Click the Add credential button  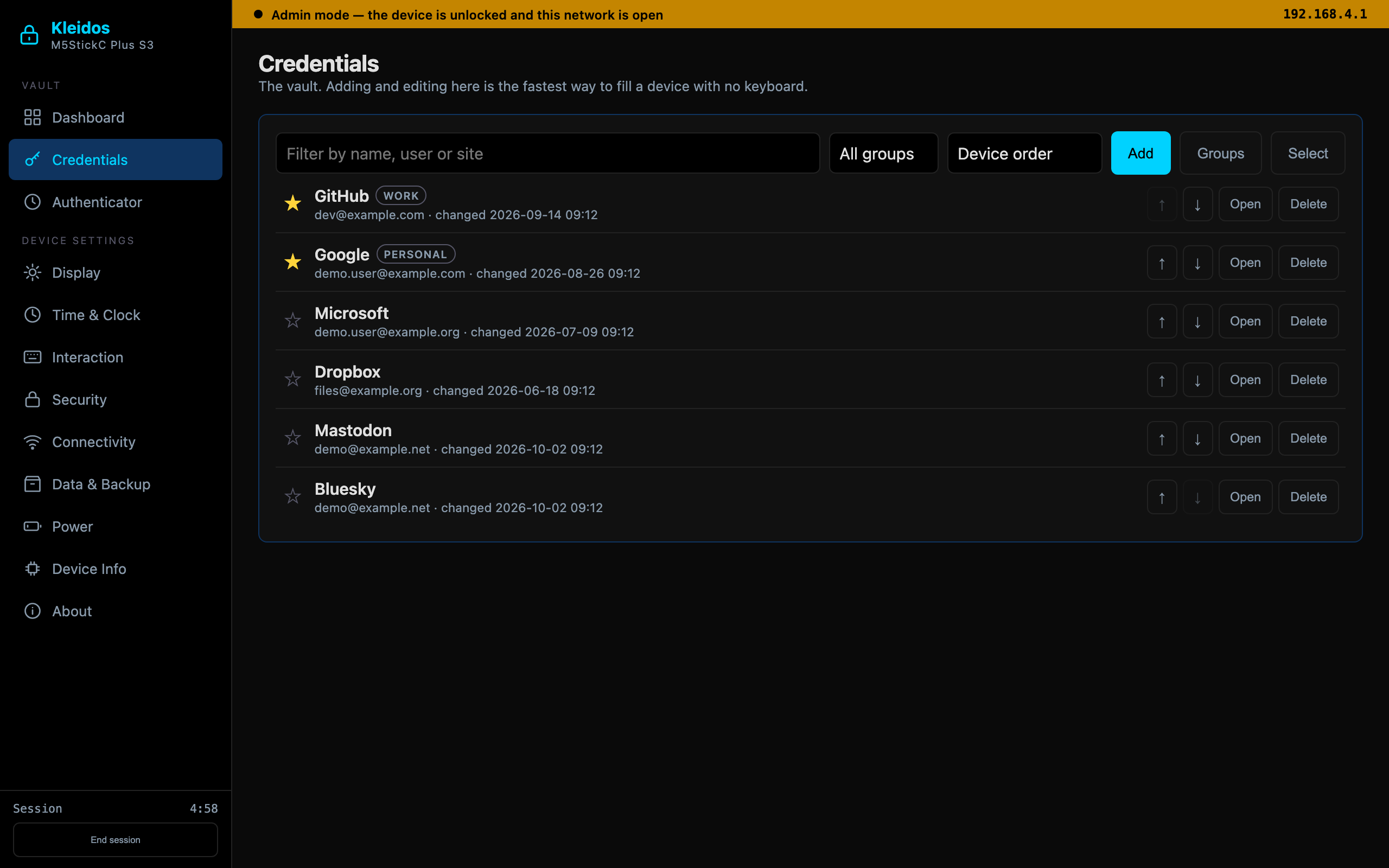(1140, 154)
